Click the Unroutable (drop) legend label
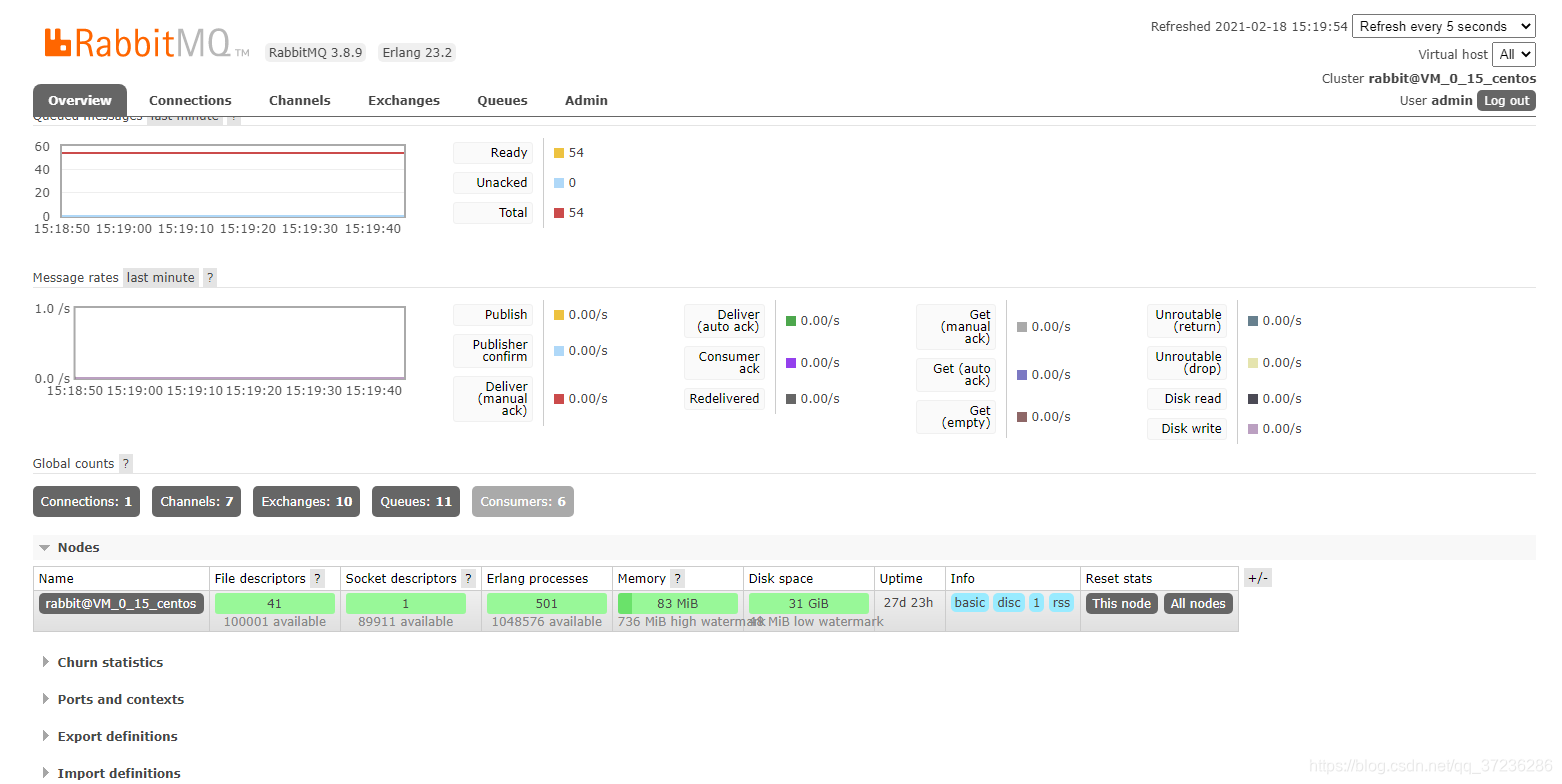 (1187, 363)
